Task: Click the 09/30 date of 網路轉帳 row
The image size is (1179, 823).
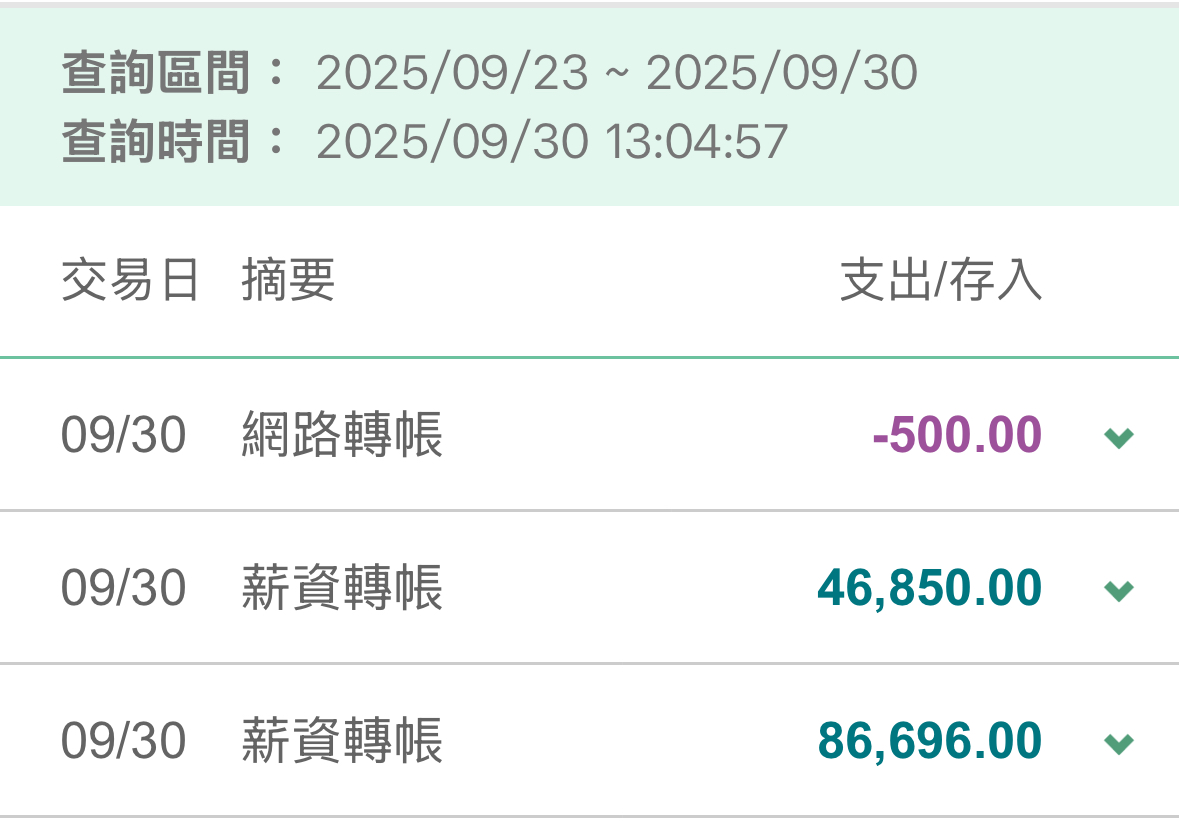Action: pyautogui.click(x=123, y=436)
